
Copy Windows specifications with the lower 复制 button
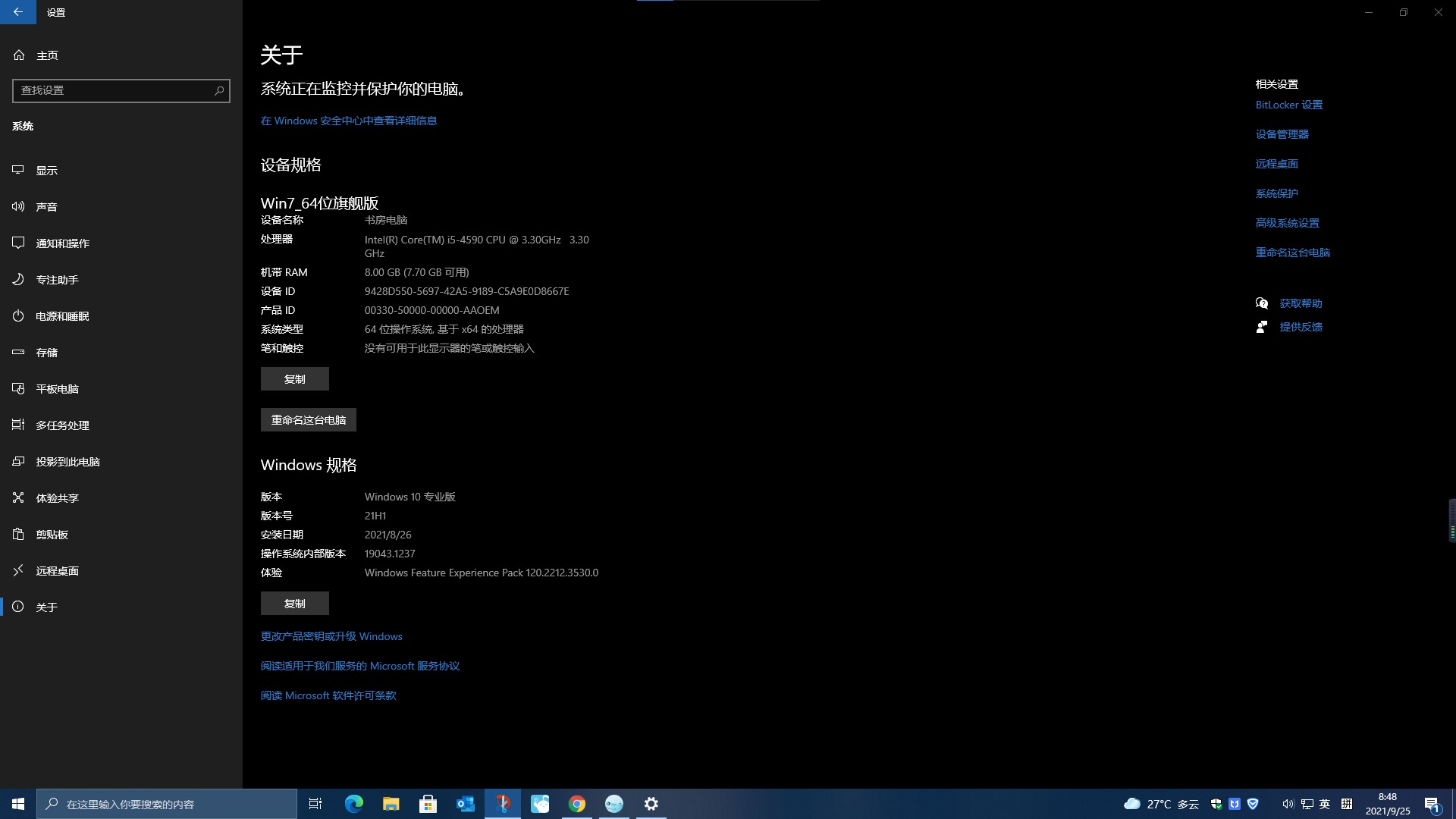click(x=295, y=604)
